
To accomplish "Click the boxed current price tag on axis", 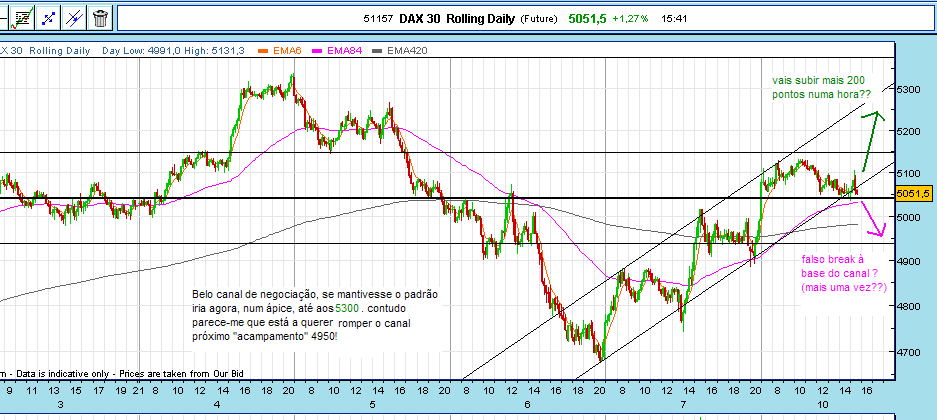I will coord(913,194).
